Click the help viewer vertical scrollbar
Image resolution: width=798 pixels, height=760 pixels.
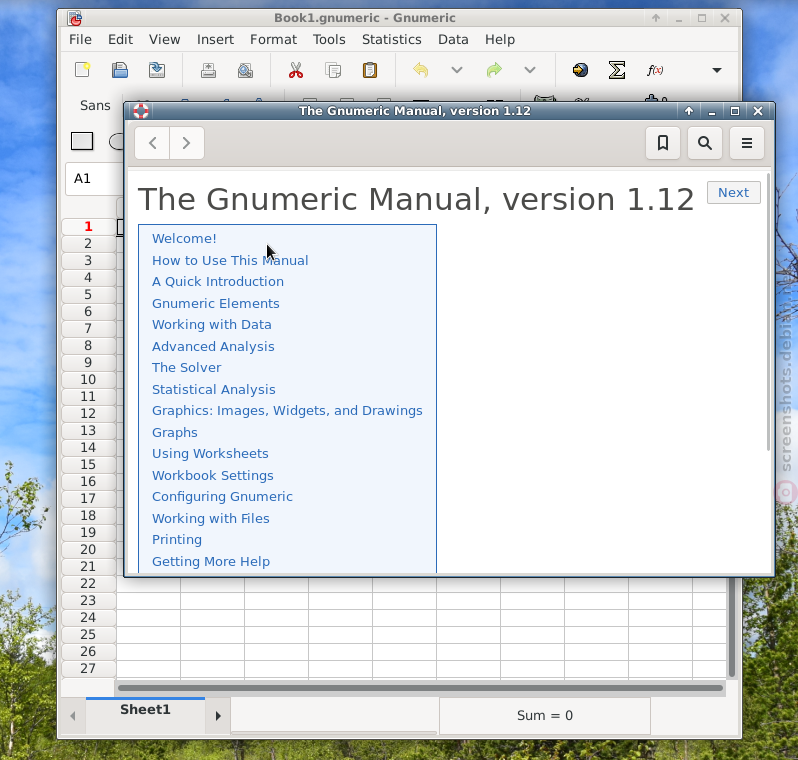[x=768, y=312]
